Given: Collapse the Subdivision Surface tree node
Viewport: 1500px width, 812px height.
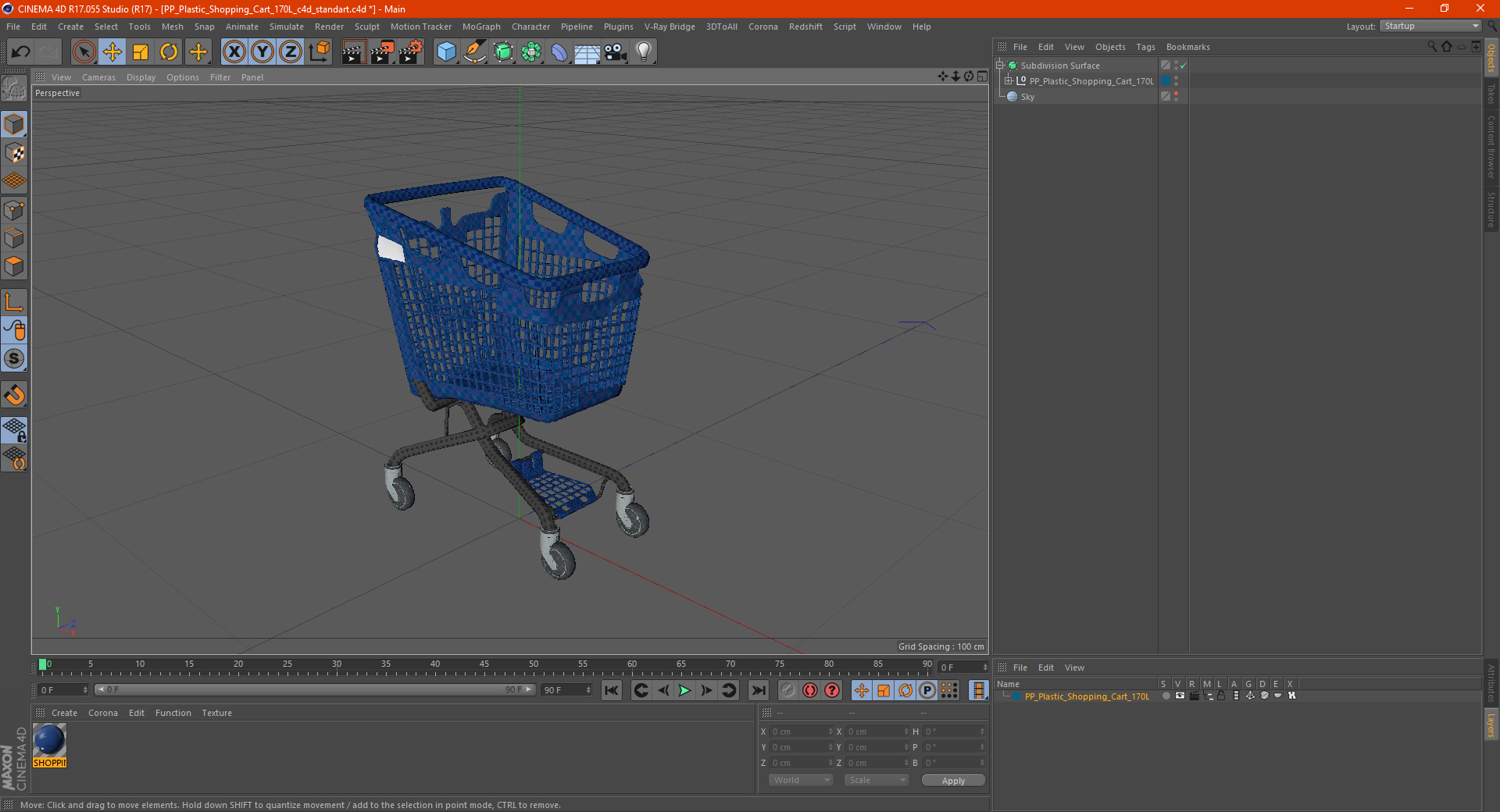Looking at the screenshot, I should pos(999,66).
